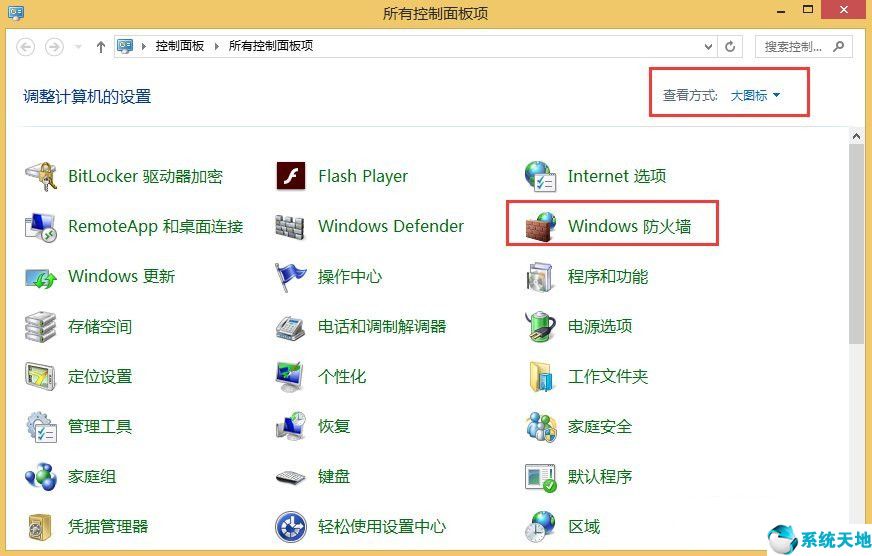This screenshot has height=556, width=872.
Task: Open the 电话和调制解调器 text link
Action: click(x=382, y=326)
